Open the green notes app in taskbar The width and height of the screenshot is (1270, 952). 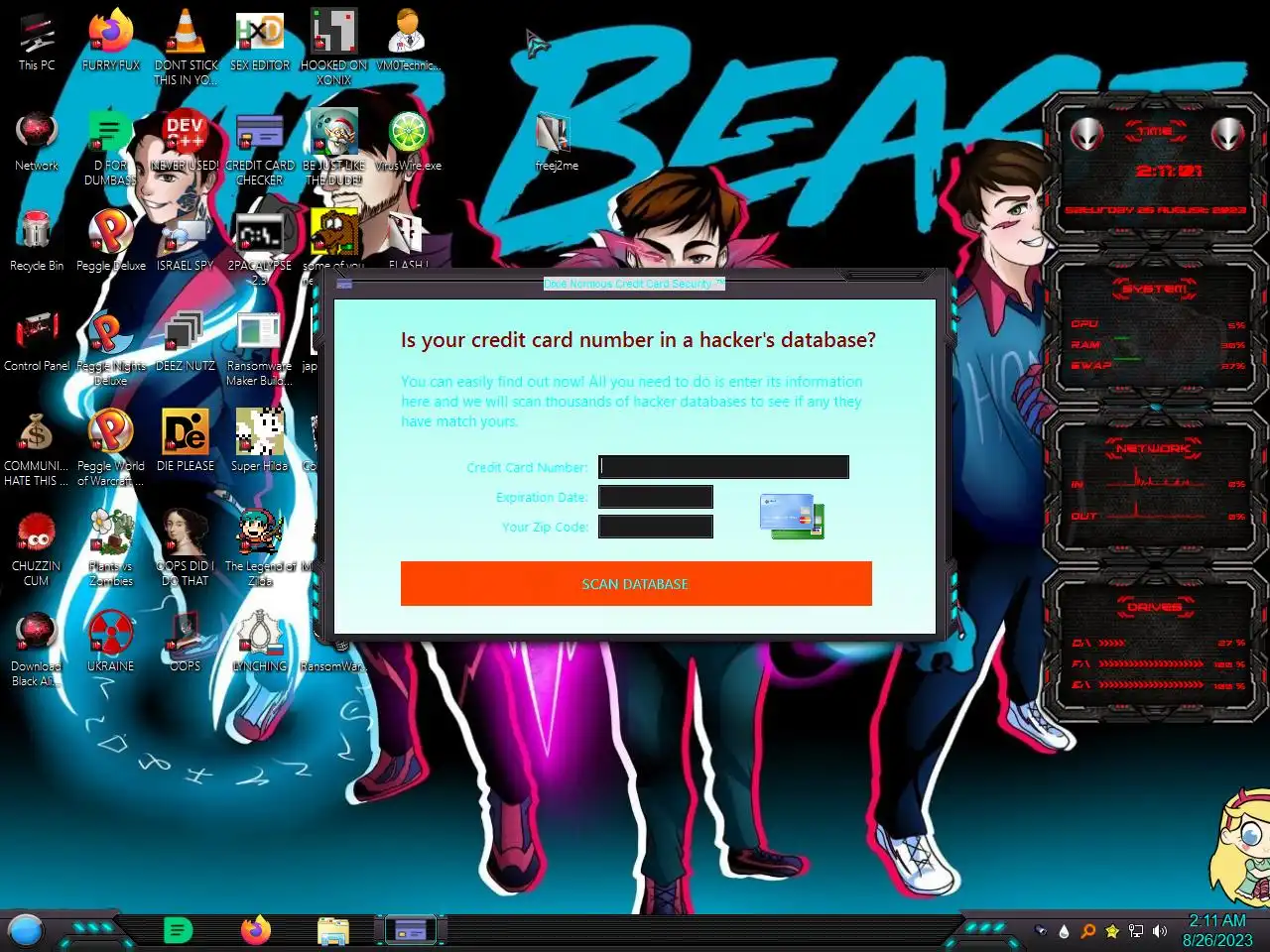(178, 930)
